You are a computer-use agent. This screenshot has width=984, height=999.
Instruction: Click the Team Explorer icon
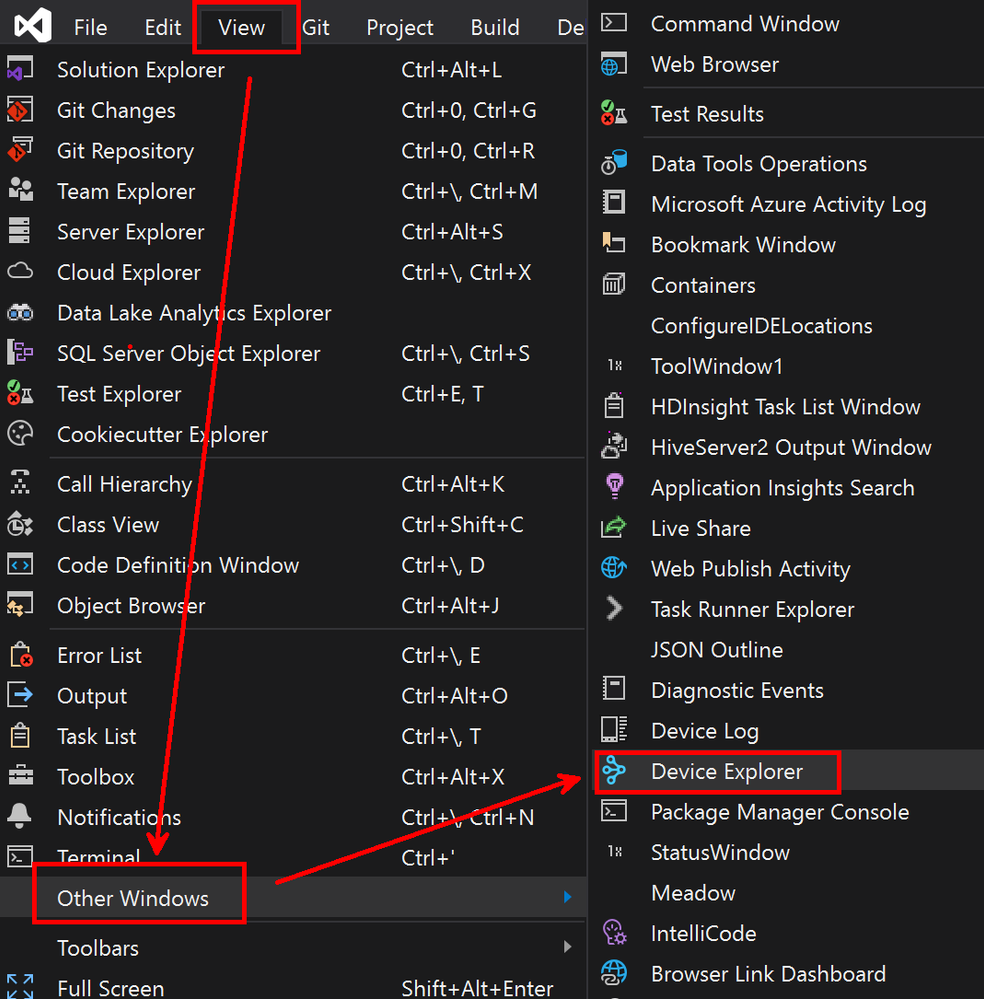click(x=20, y=190)
